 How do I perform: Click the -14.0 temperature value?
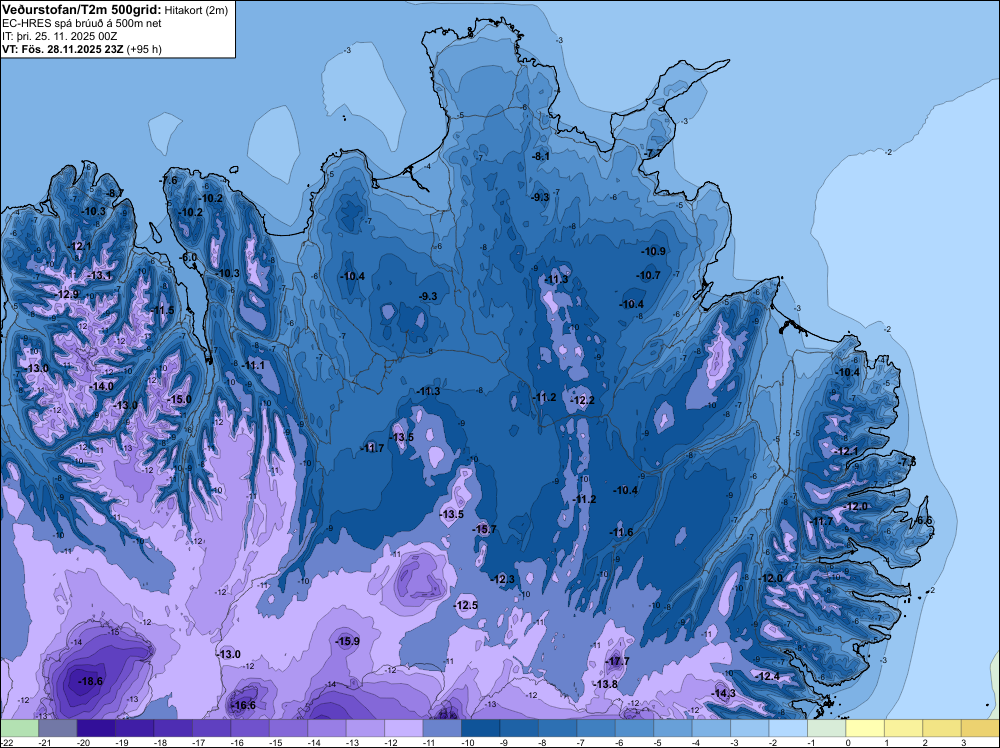[101, 386]
